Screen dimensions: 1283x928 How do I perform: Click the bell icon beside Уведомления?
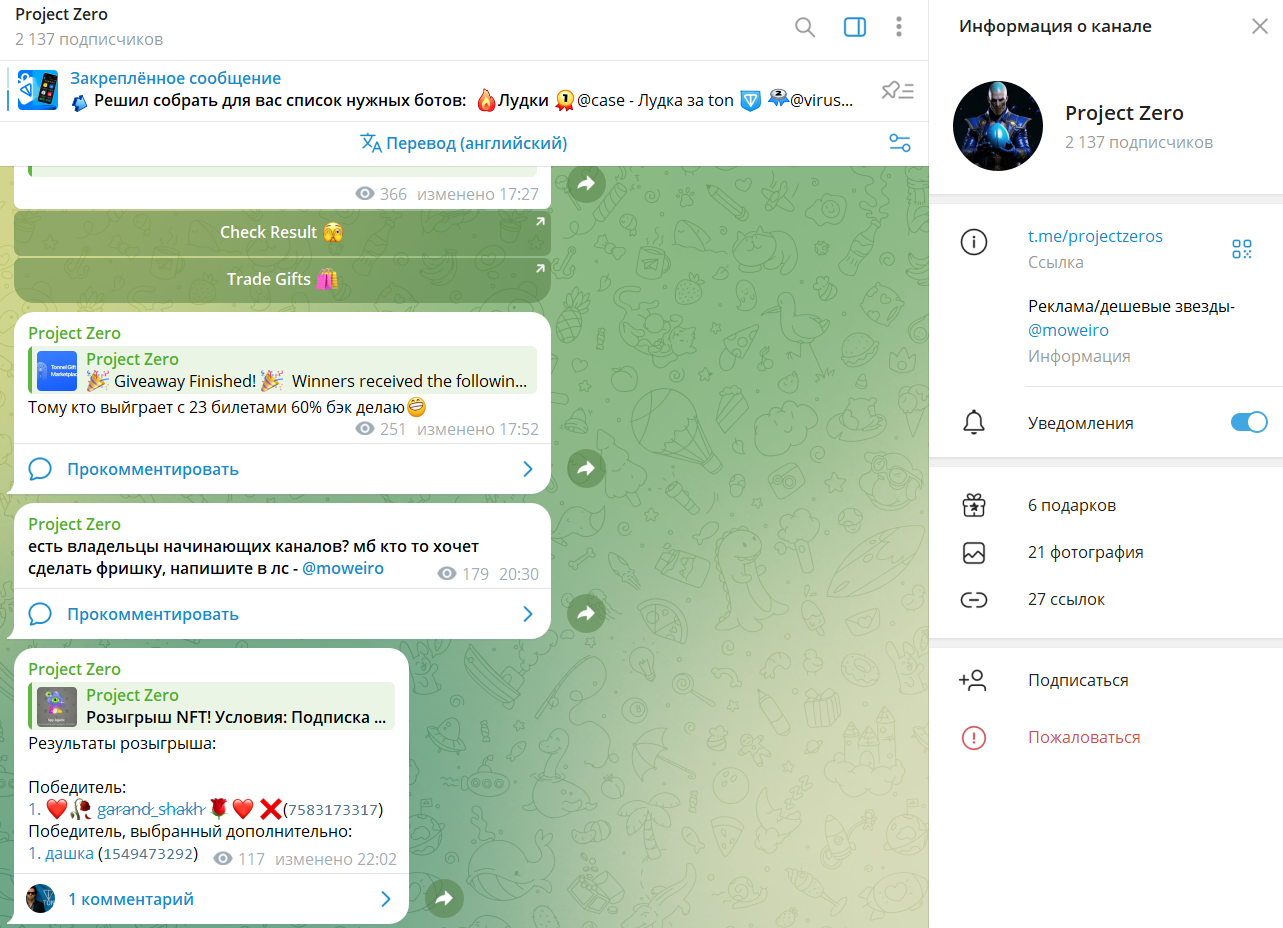(x=973, y=423)
